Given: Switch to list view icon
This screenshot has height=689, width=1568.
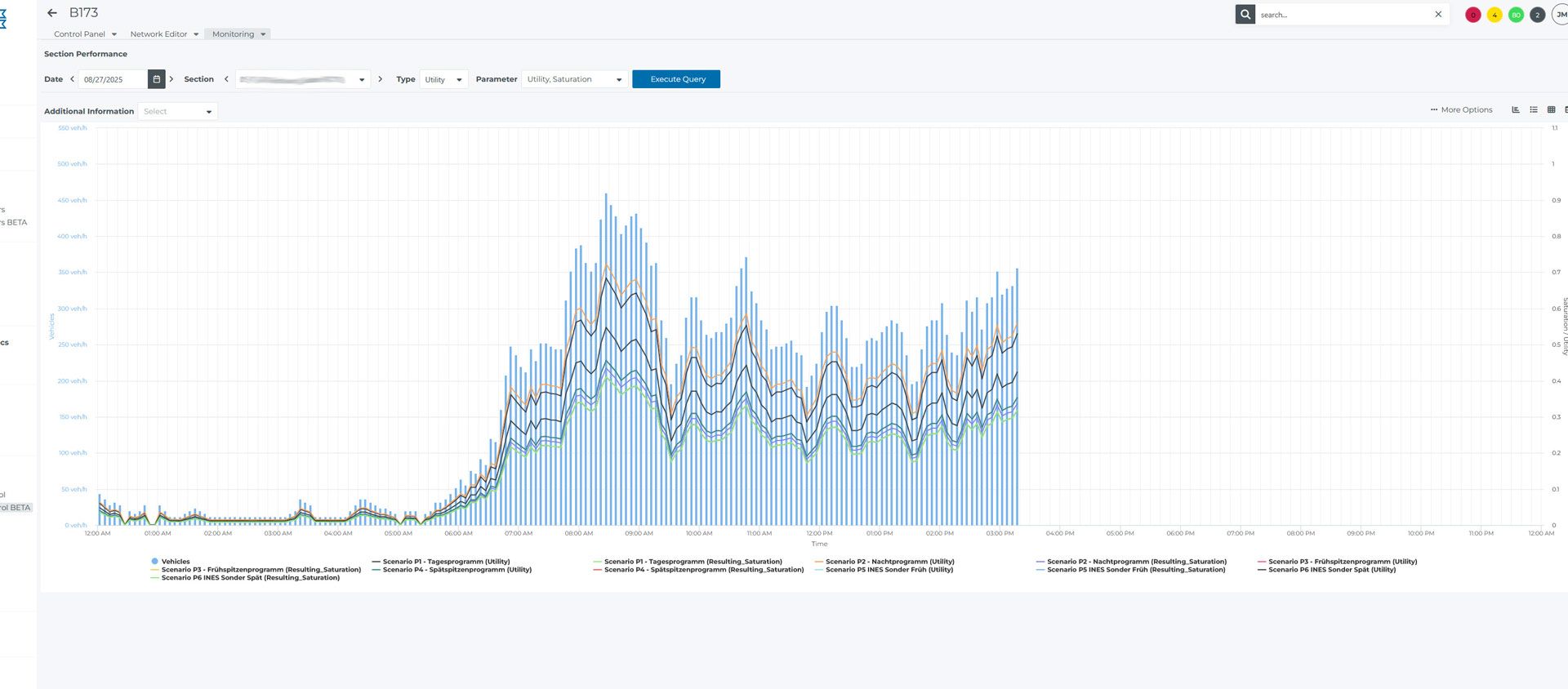Looking at the screenshot, I should pyautogui.click(x=1534, y=110).
